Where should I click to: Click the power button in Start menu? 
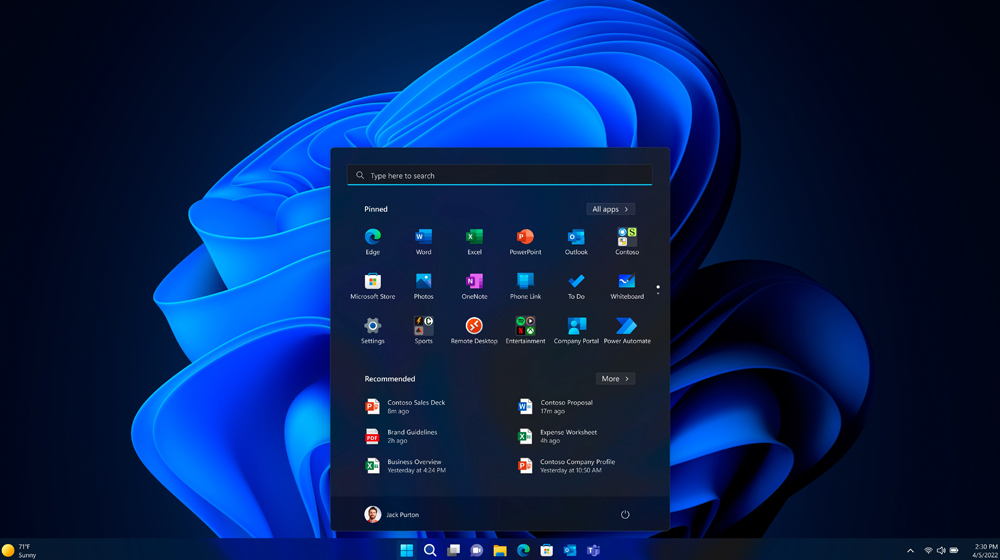625,515
